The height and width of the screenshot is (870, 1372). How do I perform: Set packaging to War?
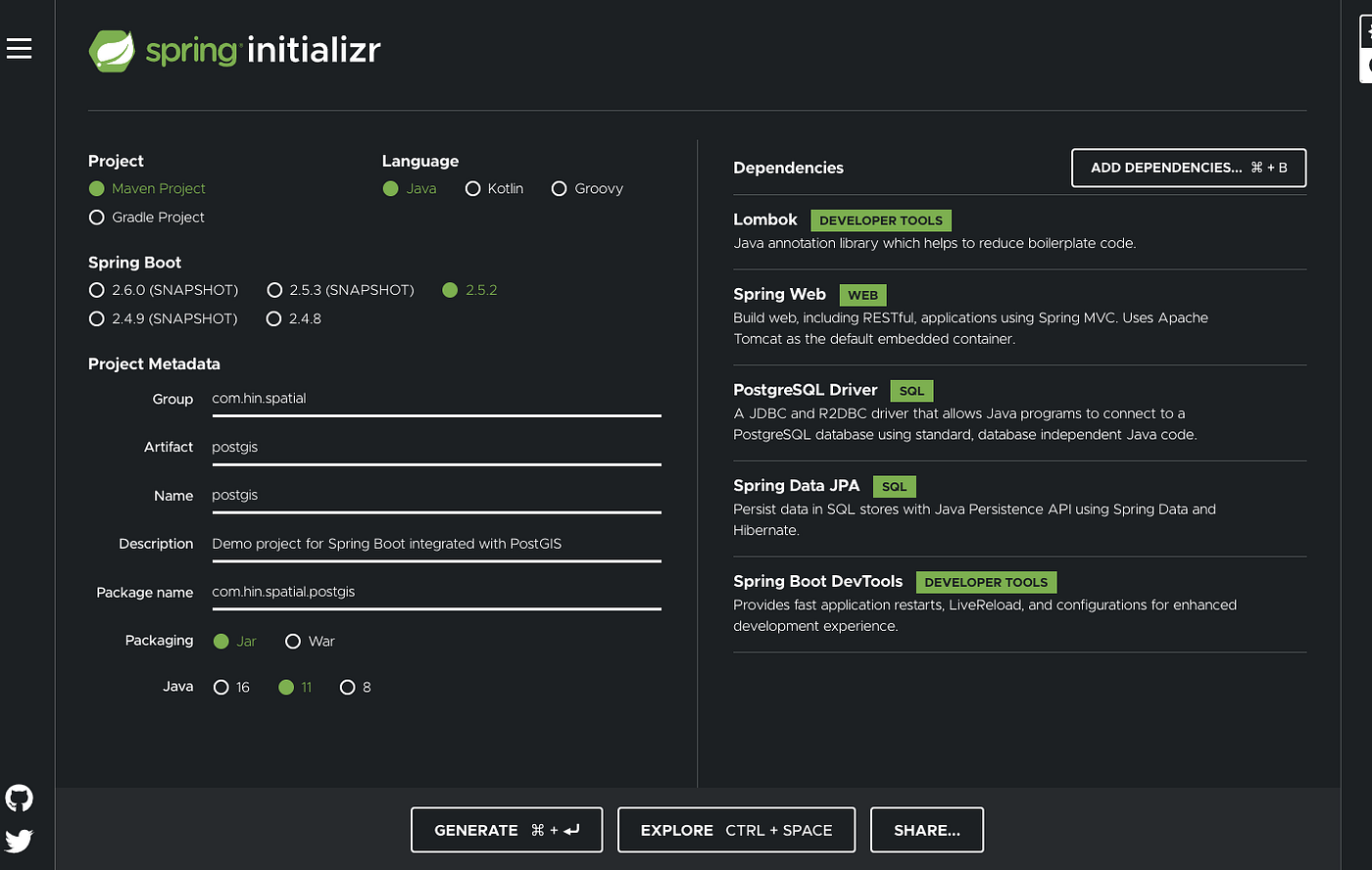310,641
